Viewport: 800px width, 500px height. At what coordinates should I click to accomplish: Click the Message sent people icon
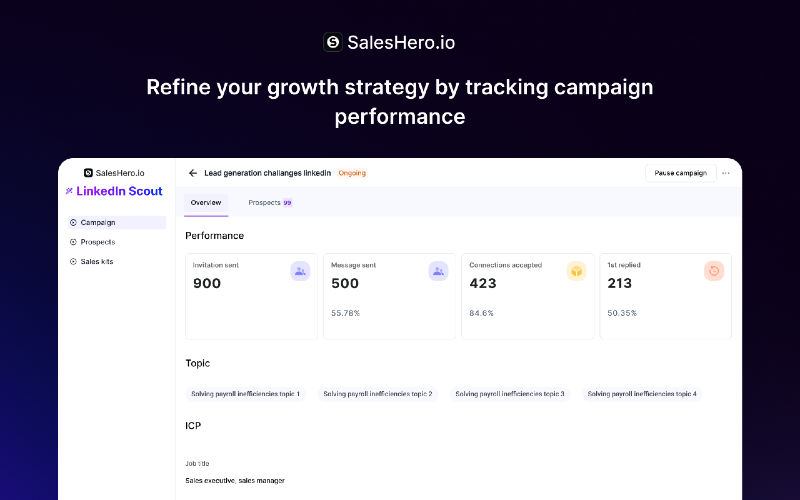[x=438, y=271]
